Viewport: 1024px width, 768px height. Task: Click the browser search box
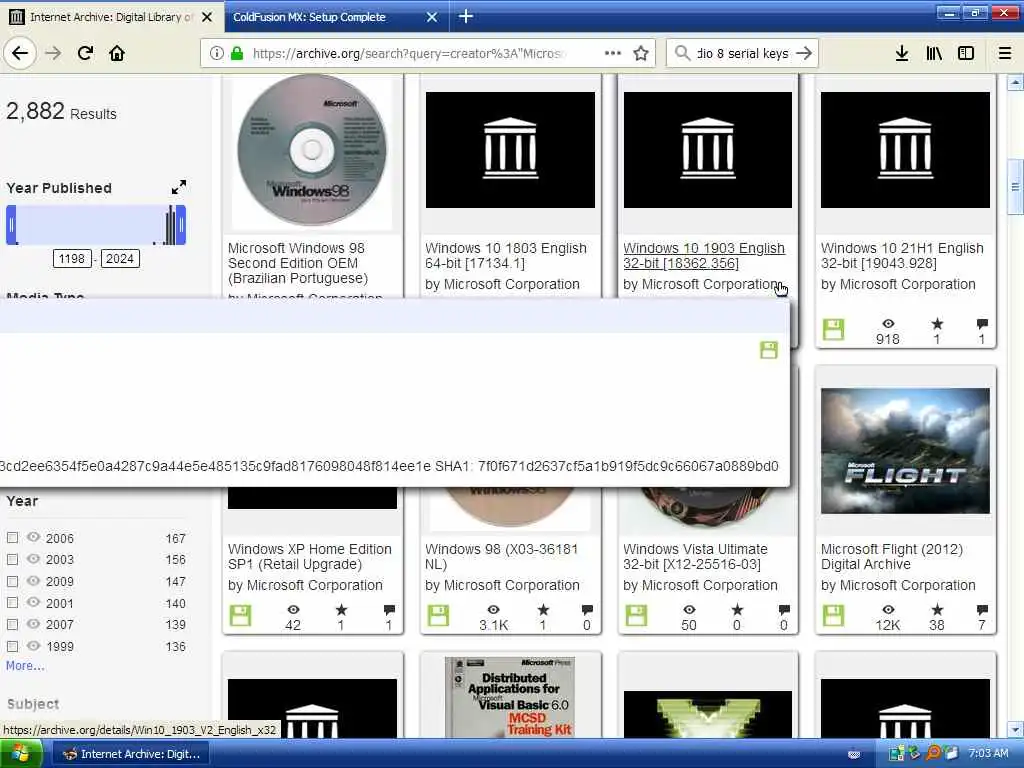click(x=743, y=53)
